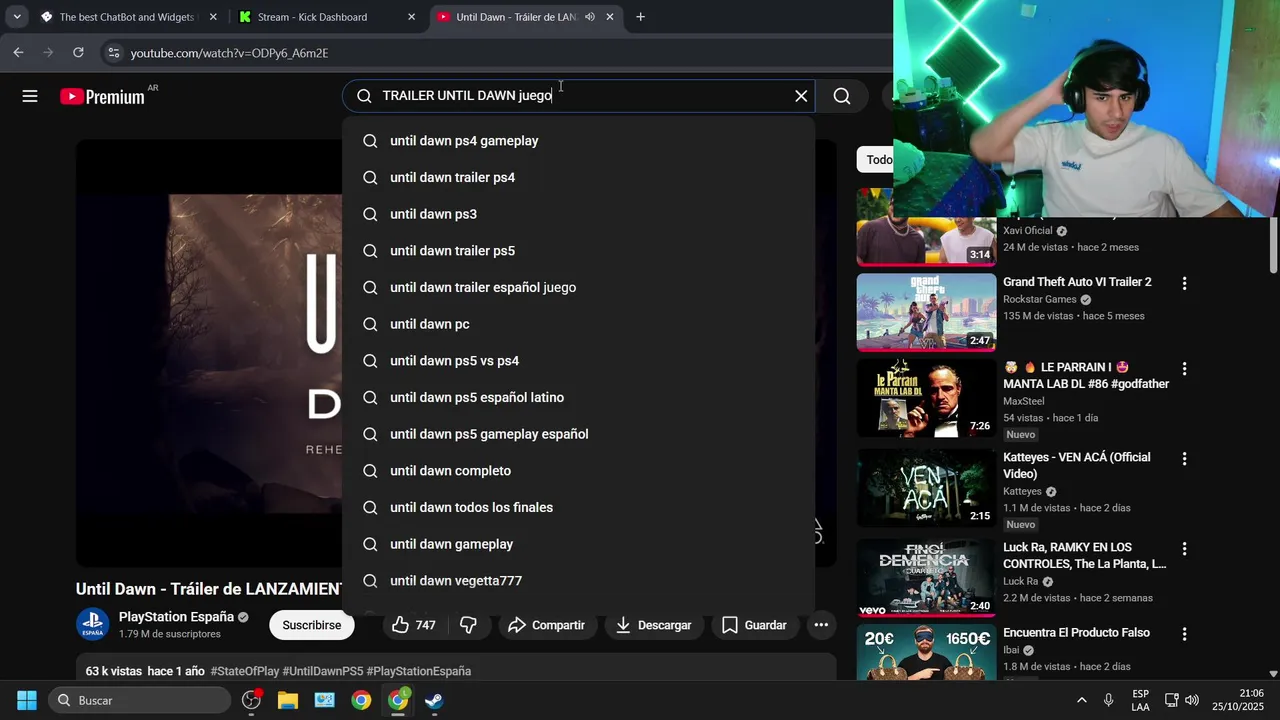The image size is (1280, 720).
Task: Click the taskbar Buscar search box
Action: [x=139, y=700]
